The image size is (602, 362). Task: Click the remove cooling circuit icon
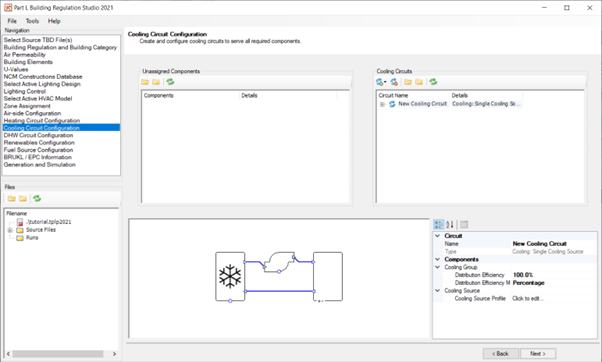click(394, 82)
